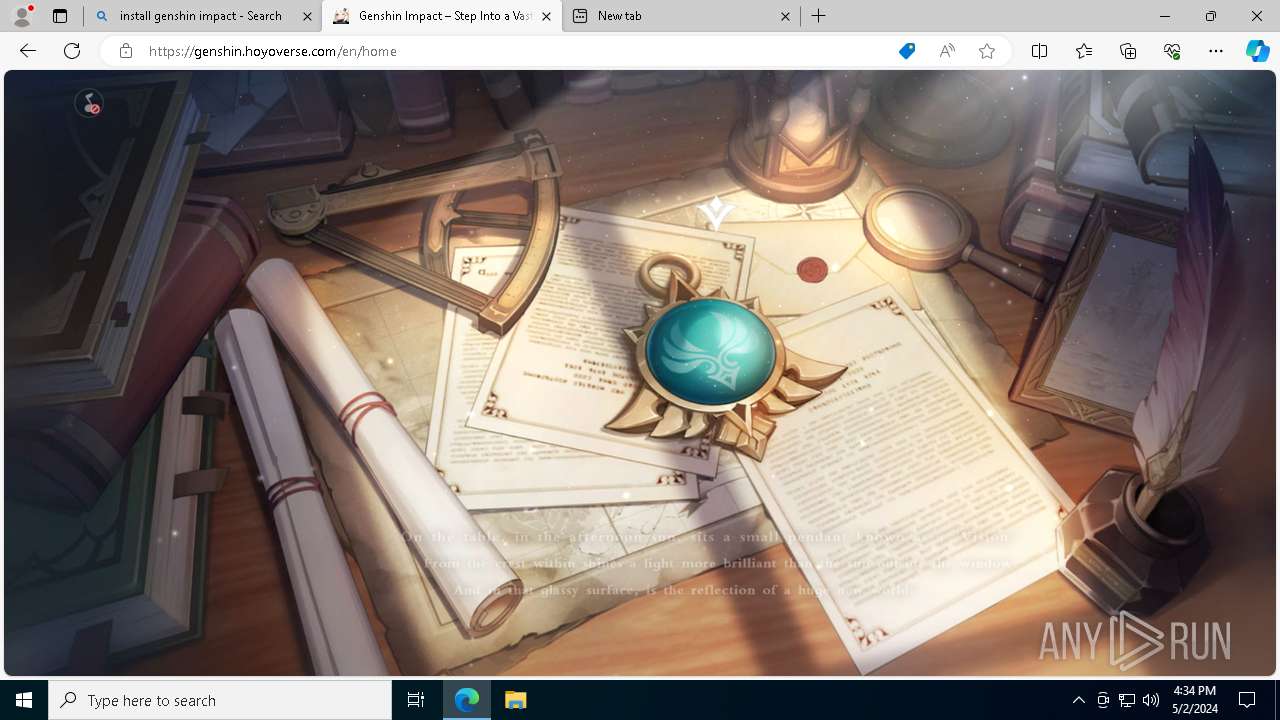
Task: Open the notification center icon
Action: (x=1247, y=700)
